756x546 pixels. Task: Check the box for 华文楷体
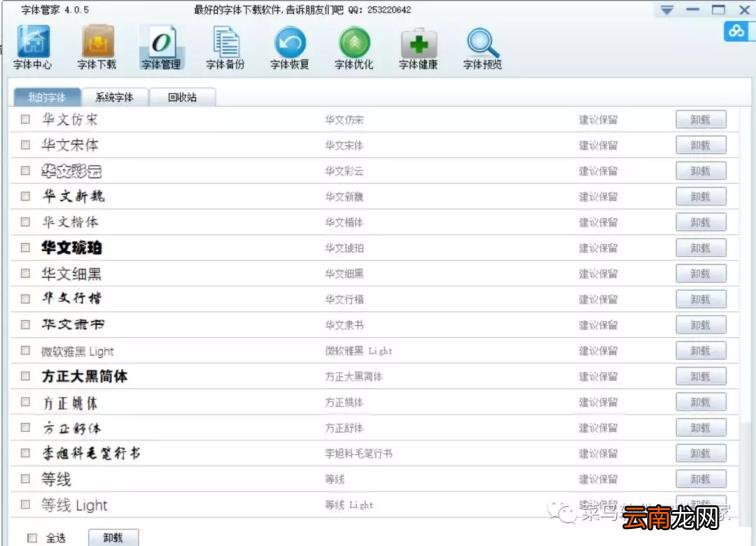(26, 222)
